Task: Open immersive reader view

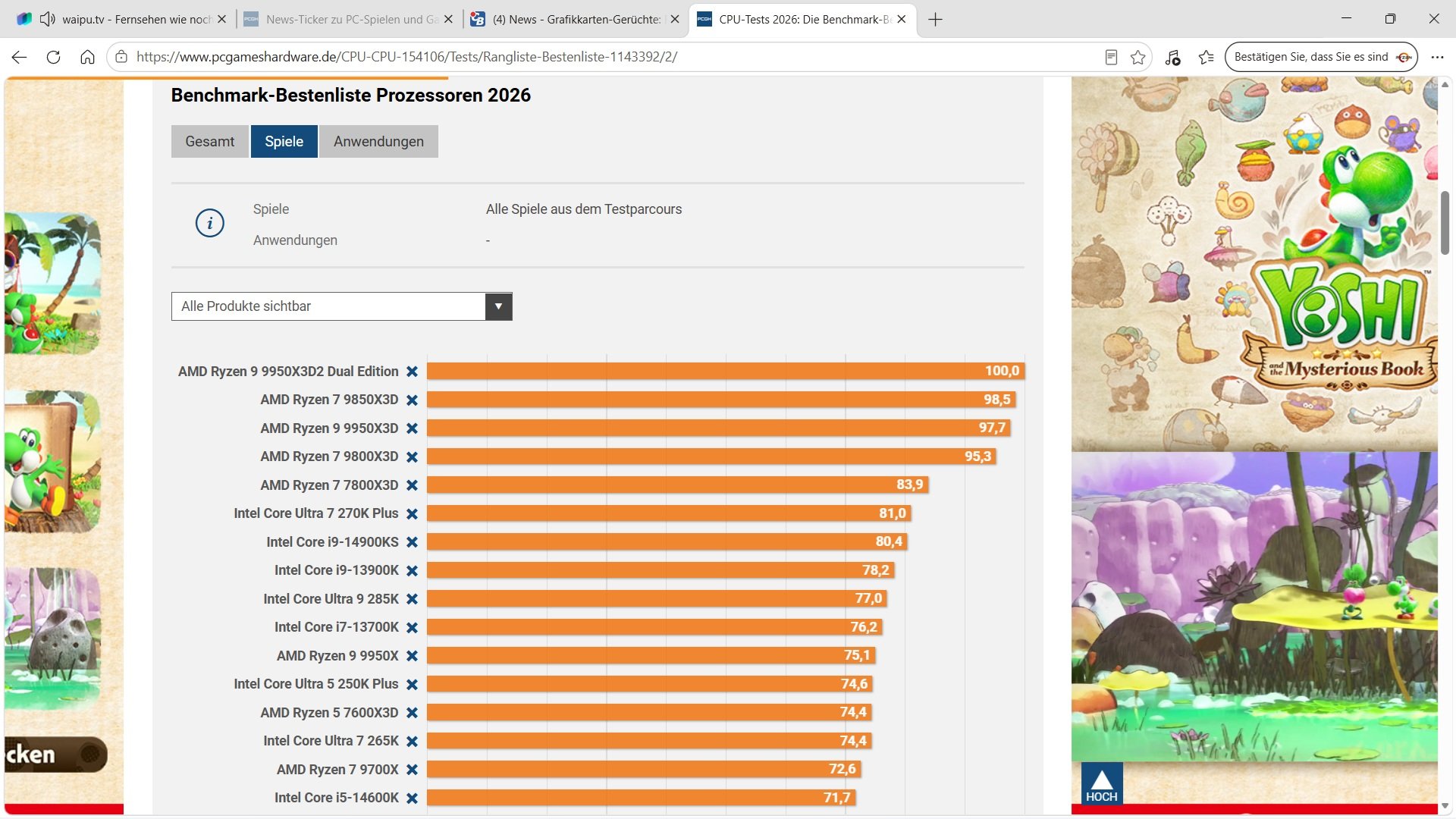Action: click(x=1111, y=57)
